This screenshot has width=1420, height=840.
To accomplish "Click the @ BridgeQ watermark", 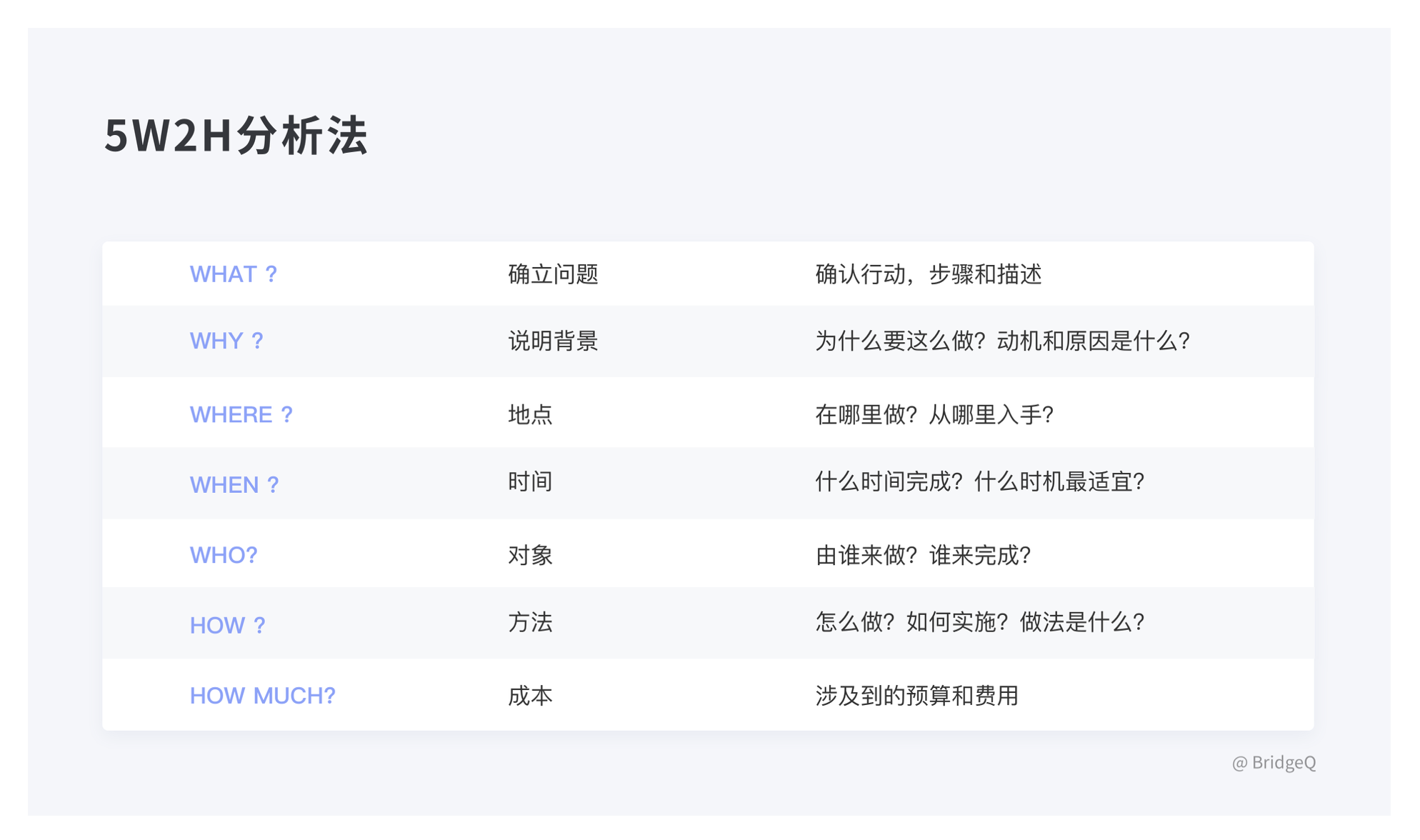I will coord(1274,763).
